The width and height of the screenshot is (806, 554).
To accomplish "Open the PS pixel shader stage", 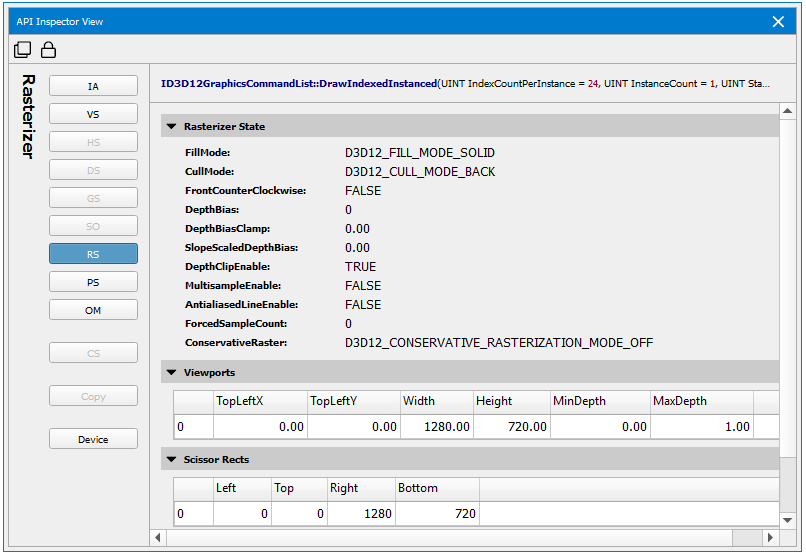I will point(93,283).
